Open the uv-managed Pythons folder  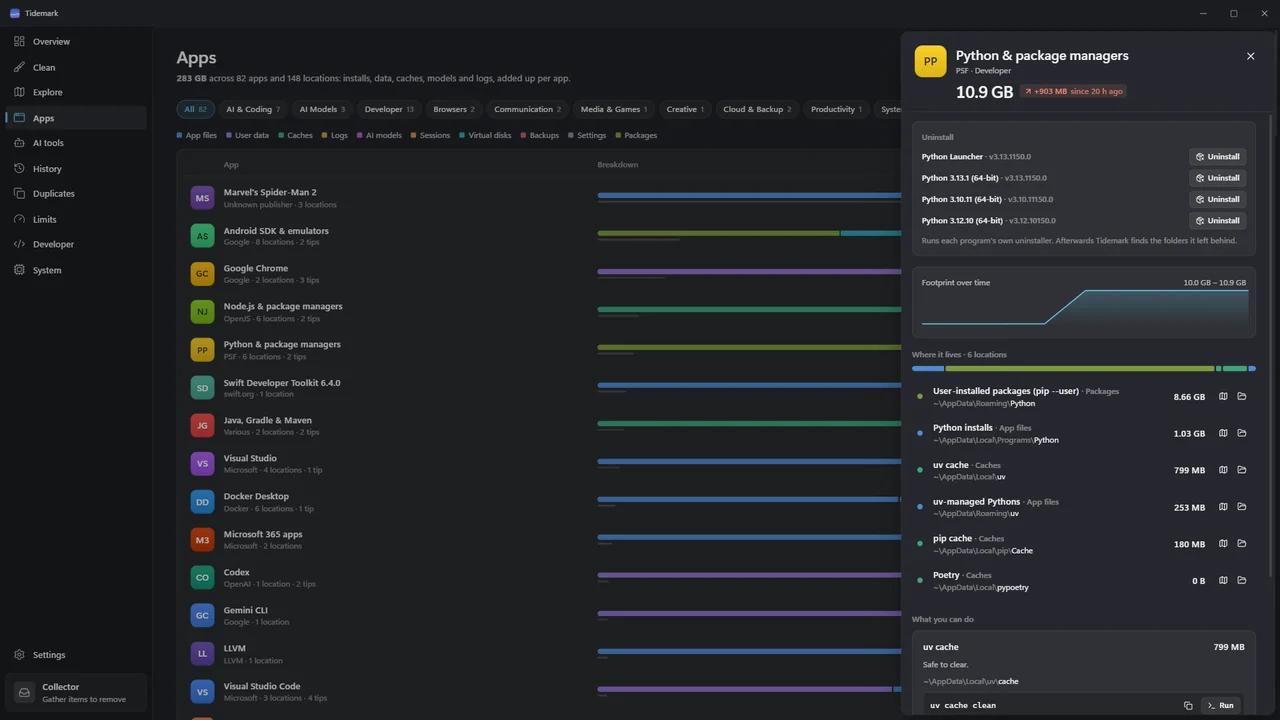[x=1242, y=507]
